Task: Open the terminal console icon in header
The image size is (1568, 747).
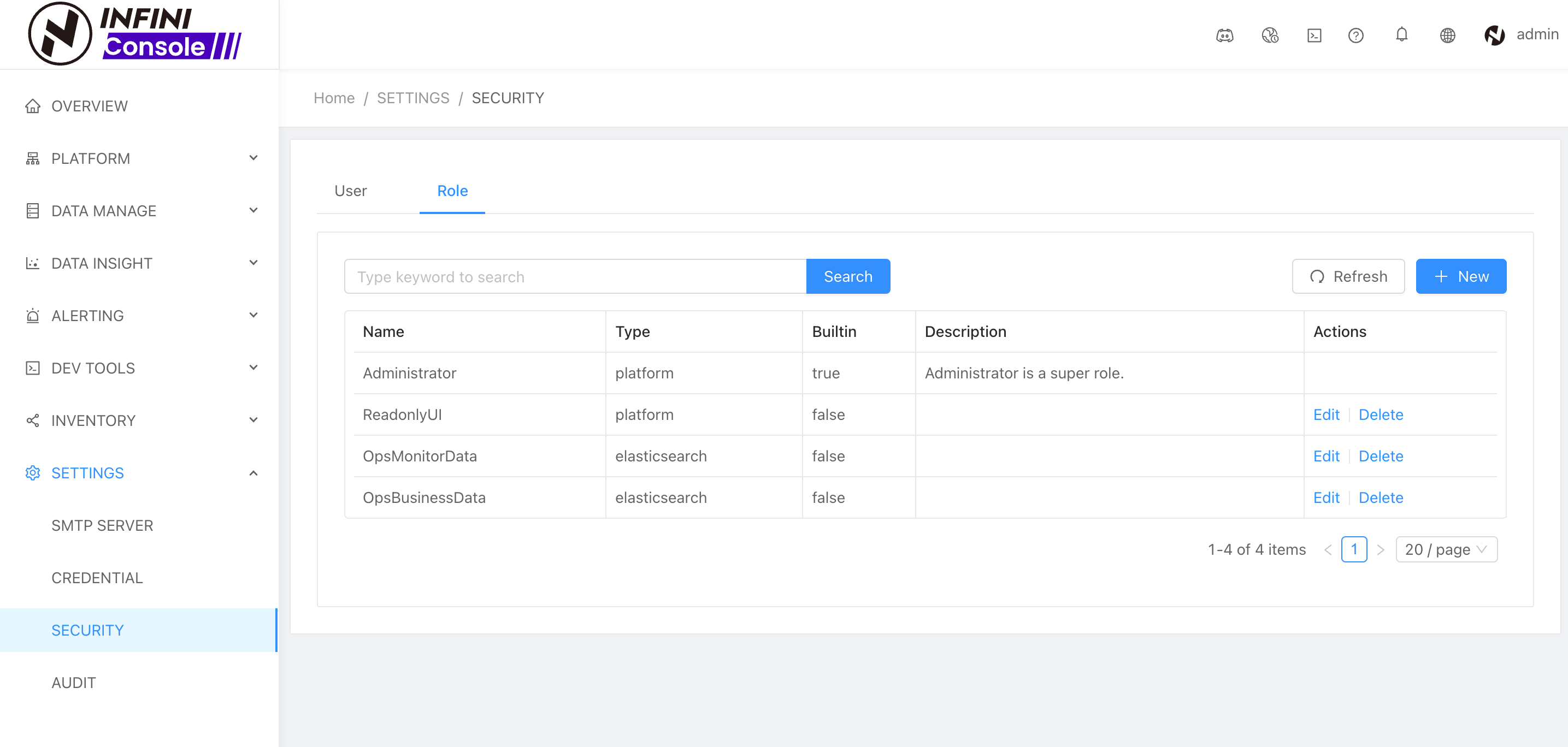Action: tap(1314, 35)
